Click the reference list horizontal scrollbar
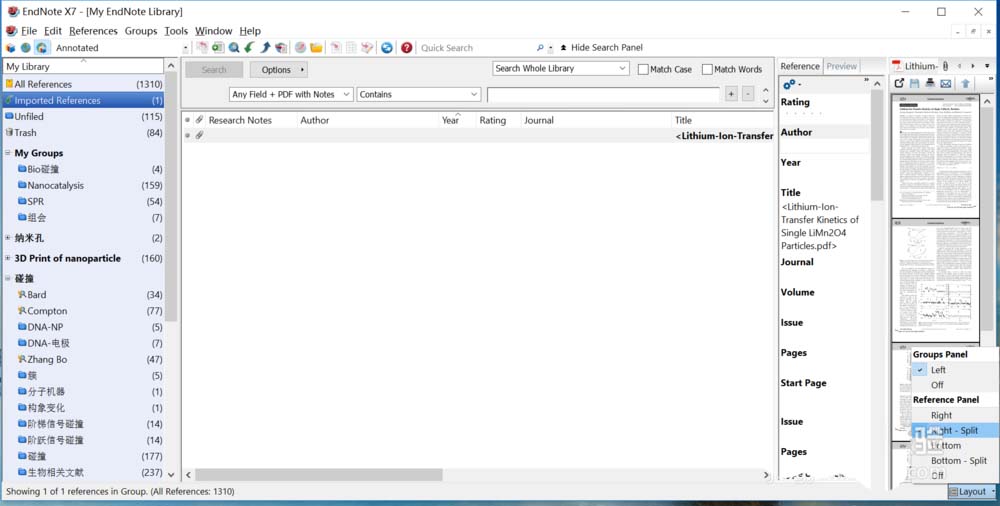 click(319, 475)
